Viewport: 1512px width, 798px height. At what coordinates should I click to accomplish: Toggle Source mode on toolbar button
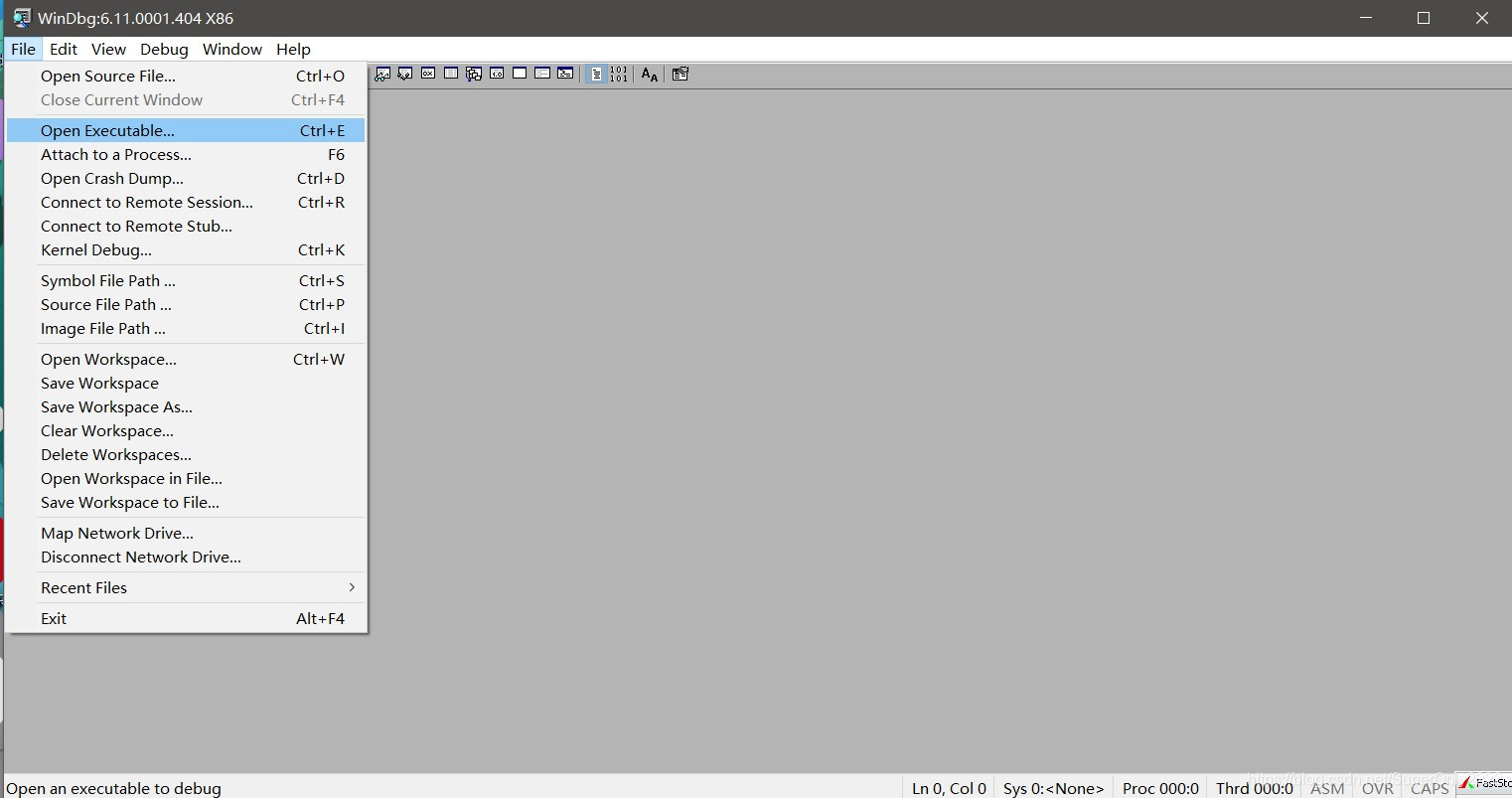click(596, 74)
